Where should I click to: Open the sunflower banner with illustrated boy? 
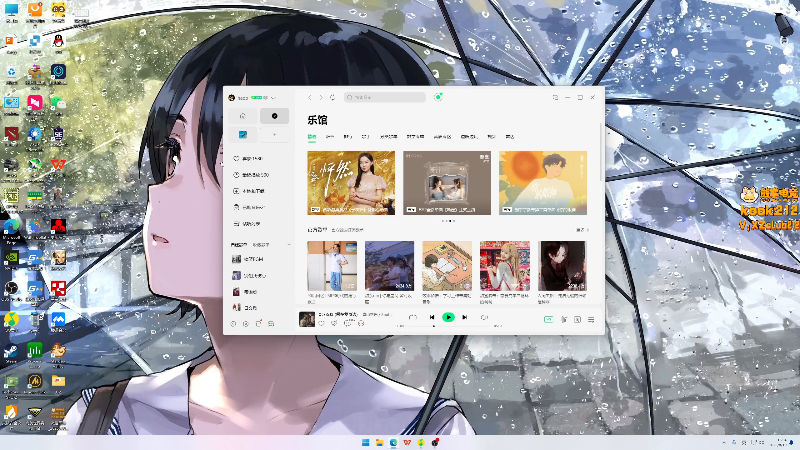[x=543, y=183]
